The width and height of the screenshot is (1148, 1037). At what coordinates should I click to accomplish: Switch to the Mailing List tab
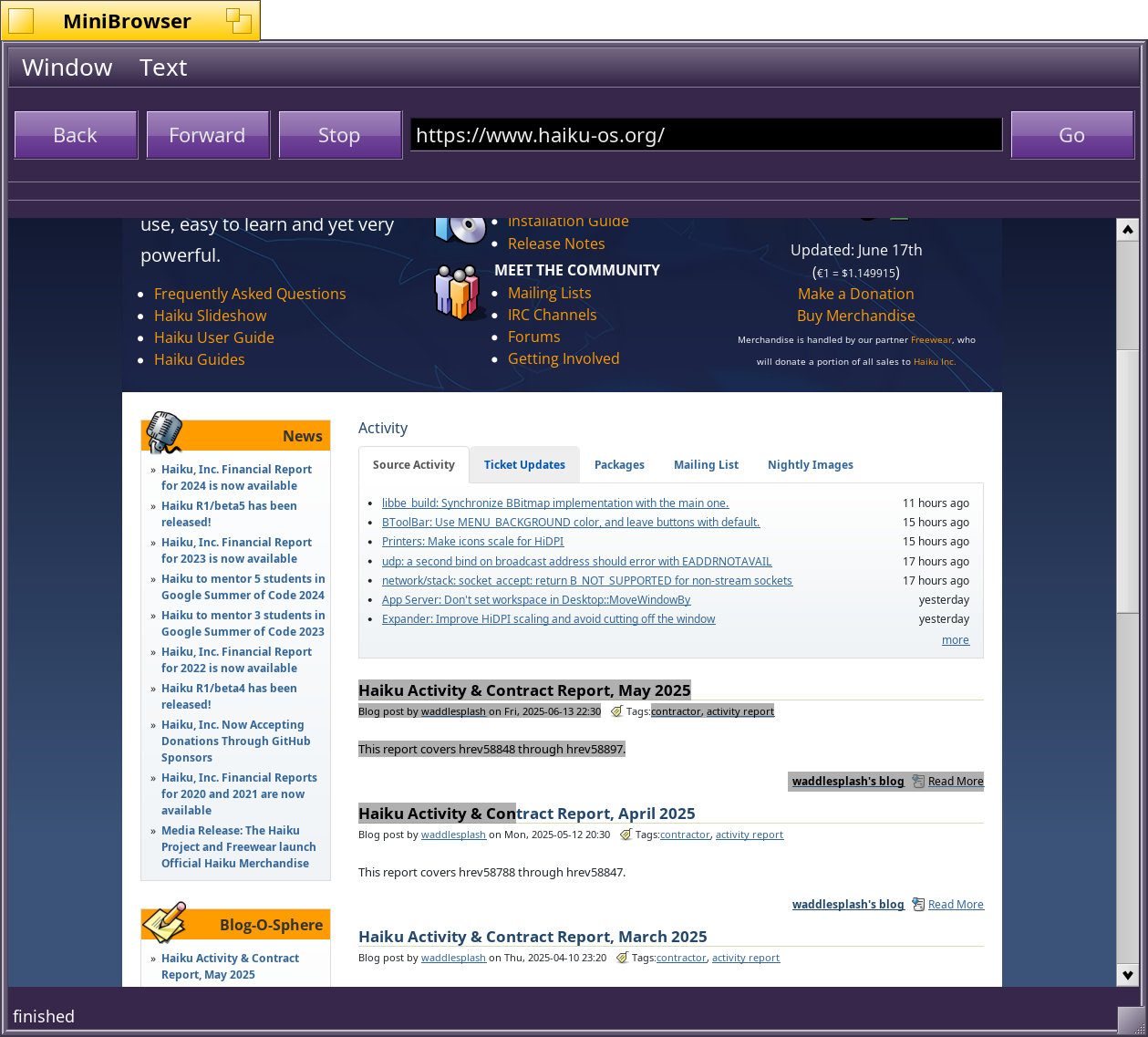[x=706, y=464]
